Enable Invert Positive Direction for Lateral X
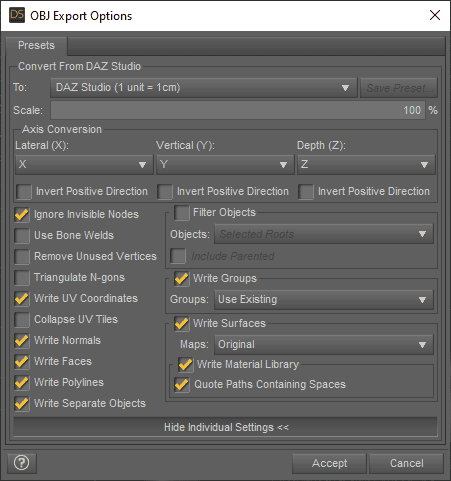The image size is (451, 481). pyautogui.click(x=24, y=192)
